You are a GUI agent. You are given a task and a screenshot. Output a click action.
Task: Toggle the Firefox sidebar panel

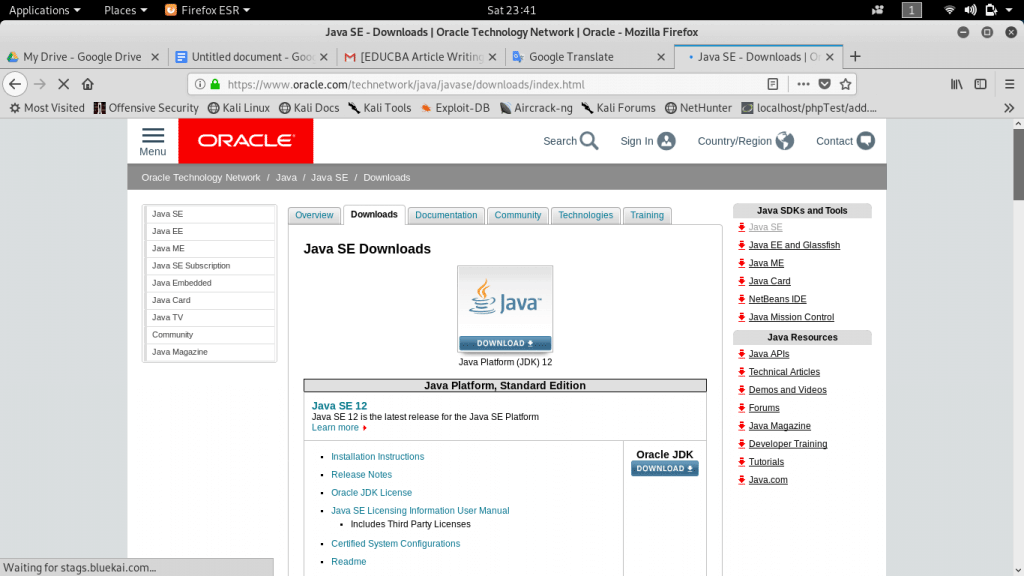980,84
